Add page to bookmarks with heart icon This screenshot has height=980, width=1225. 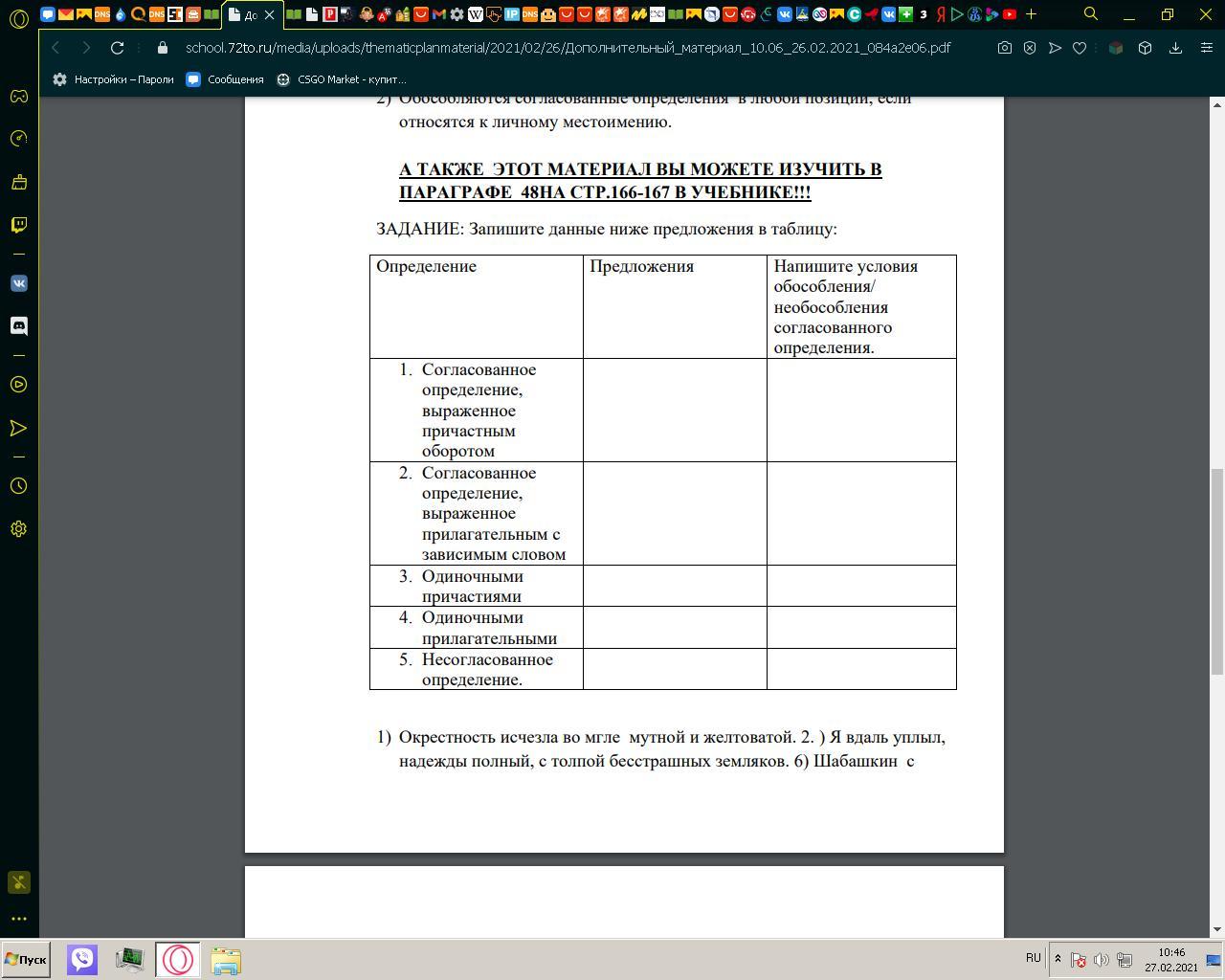click(1080, 48)
